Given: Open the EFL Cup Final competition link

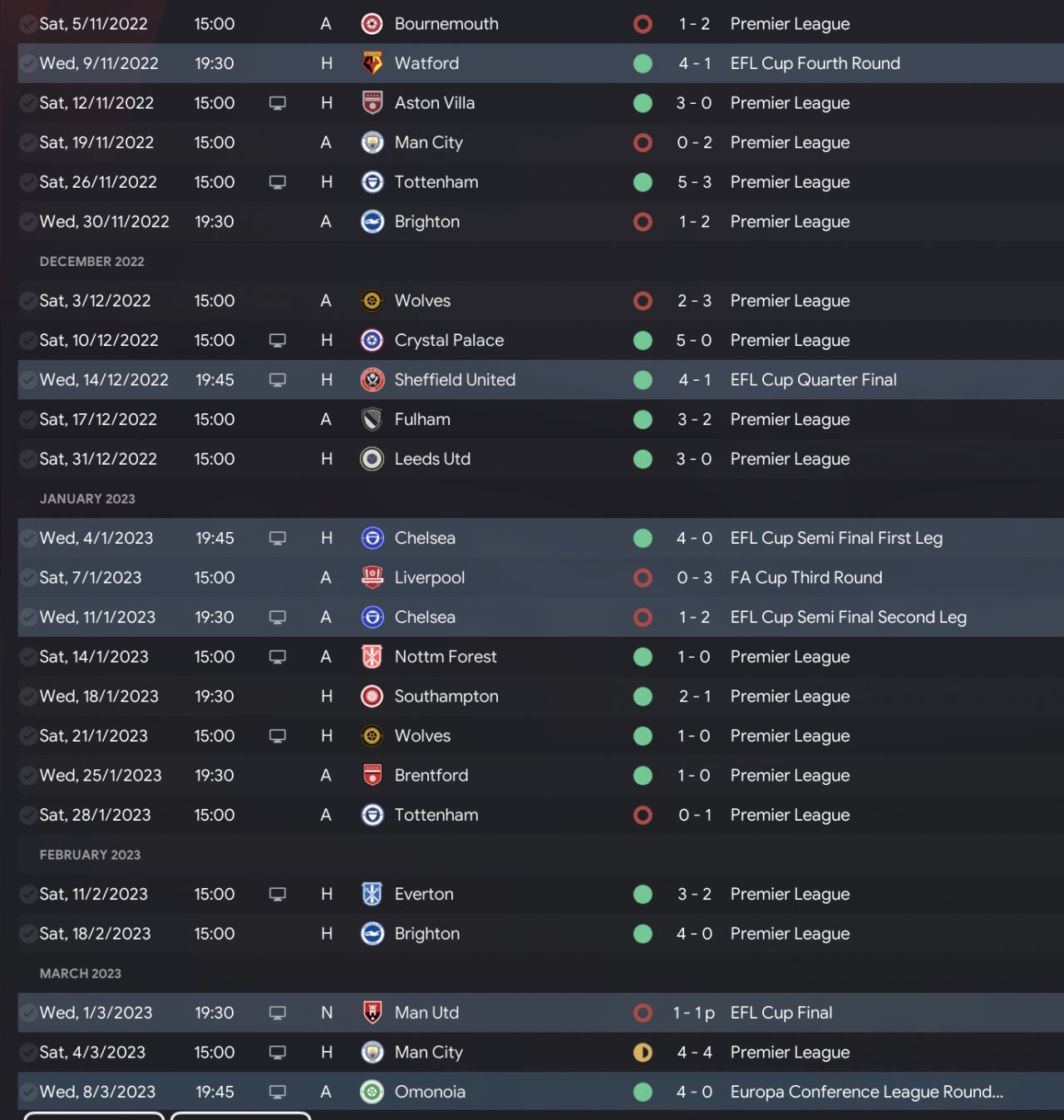Looking at the screenshot, I should coord(781,1013).
